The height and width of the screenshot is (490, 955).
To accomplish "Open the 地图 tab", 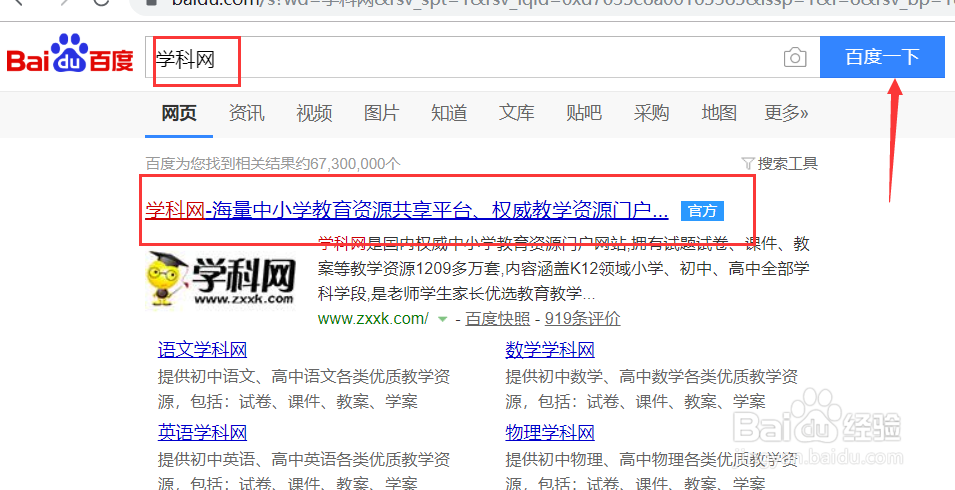I will point(719,113).
